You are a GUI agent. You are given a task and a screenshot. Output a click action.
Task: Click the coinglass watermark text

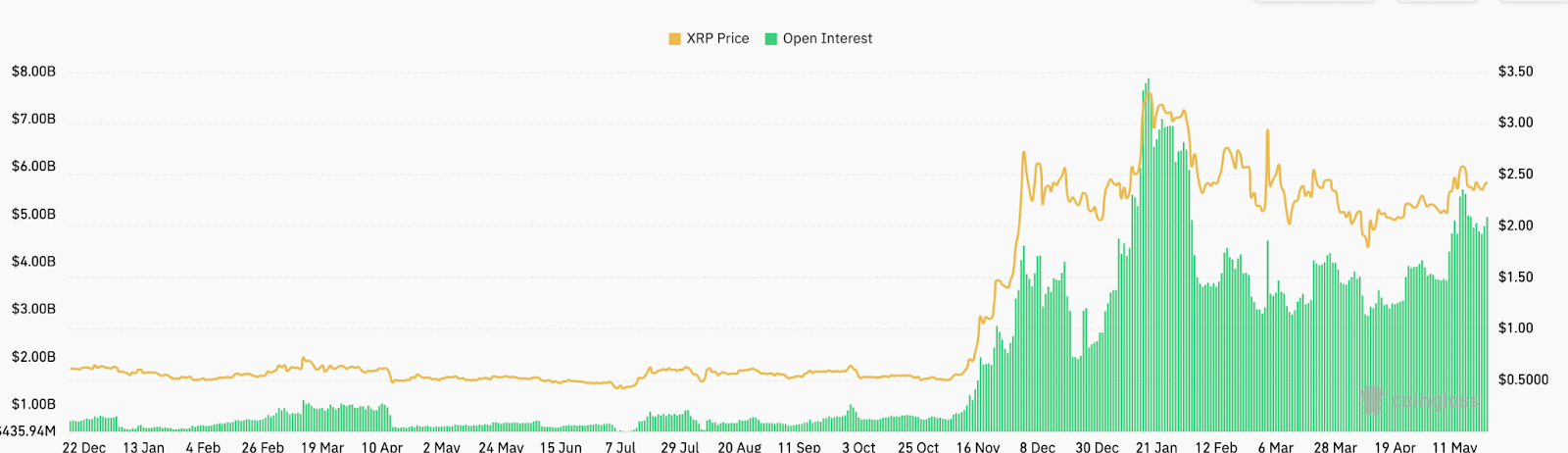click(1434, 401)
